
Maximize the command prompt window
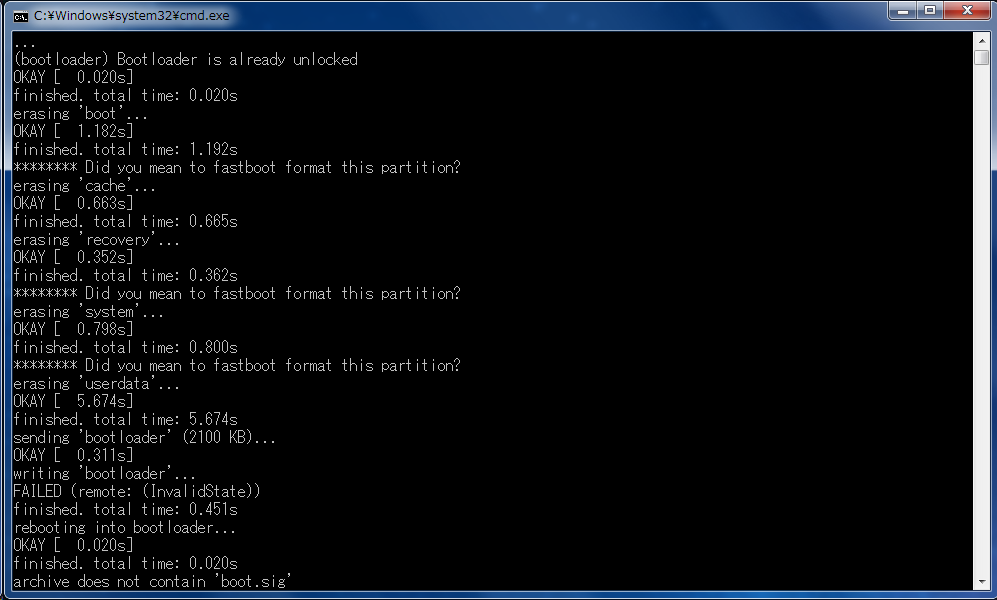(x=930, y=10)
